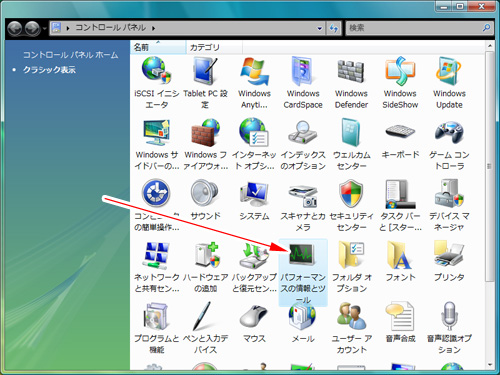Click the refresh button by address bar
This screenshot has height=375, width=500.
coord(334,28)
